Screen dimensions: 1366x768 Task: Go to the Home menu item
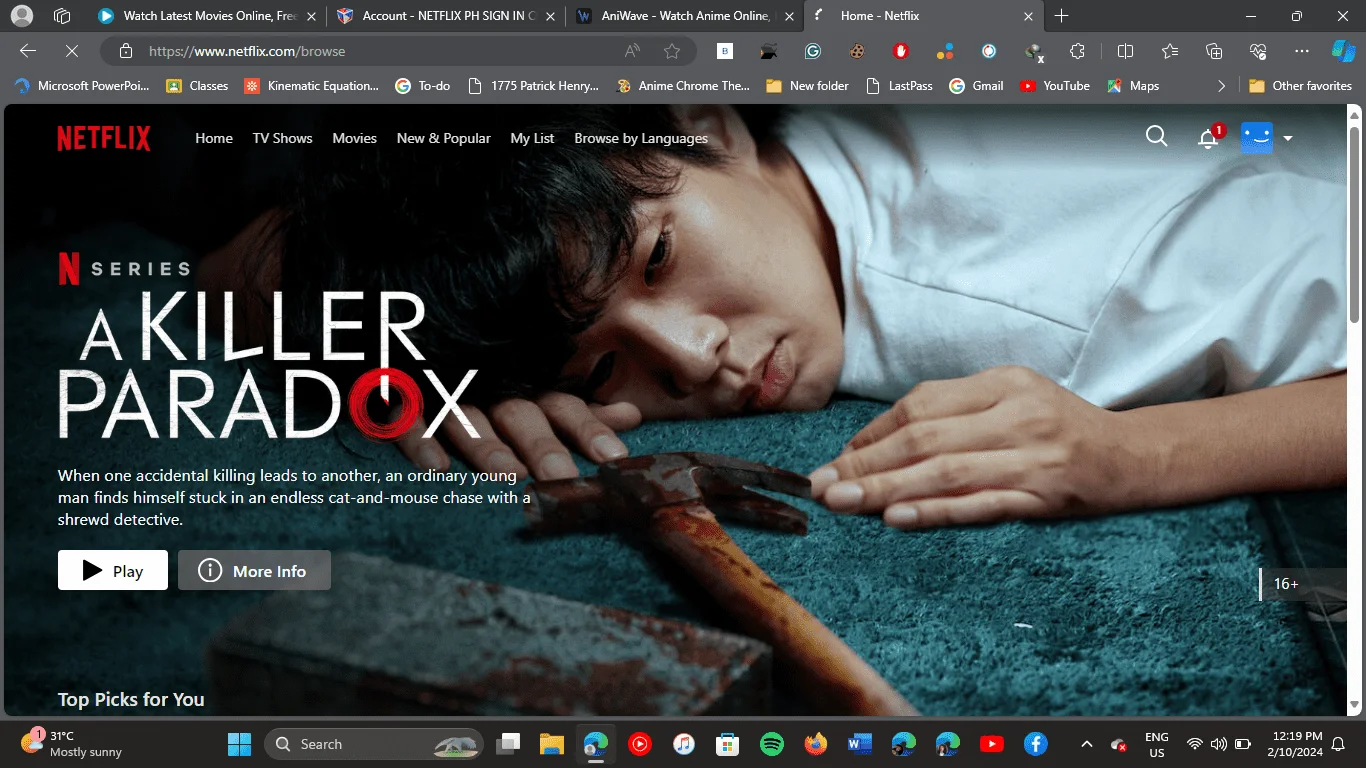click(x=214, y=138)
